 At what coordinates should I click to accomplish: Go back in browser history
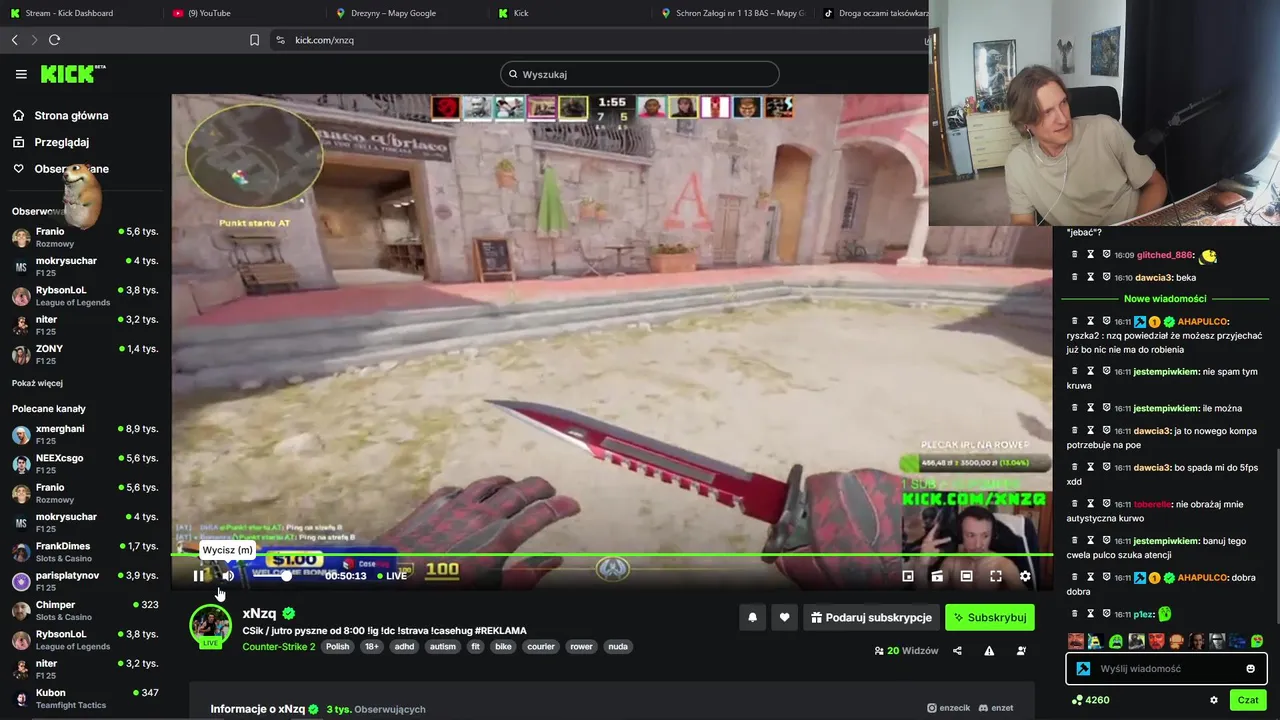[x=14, y=40]
